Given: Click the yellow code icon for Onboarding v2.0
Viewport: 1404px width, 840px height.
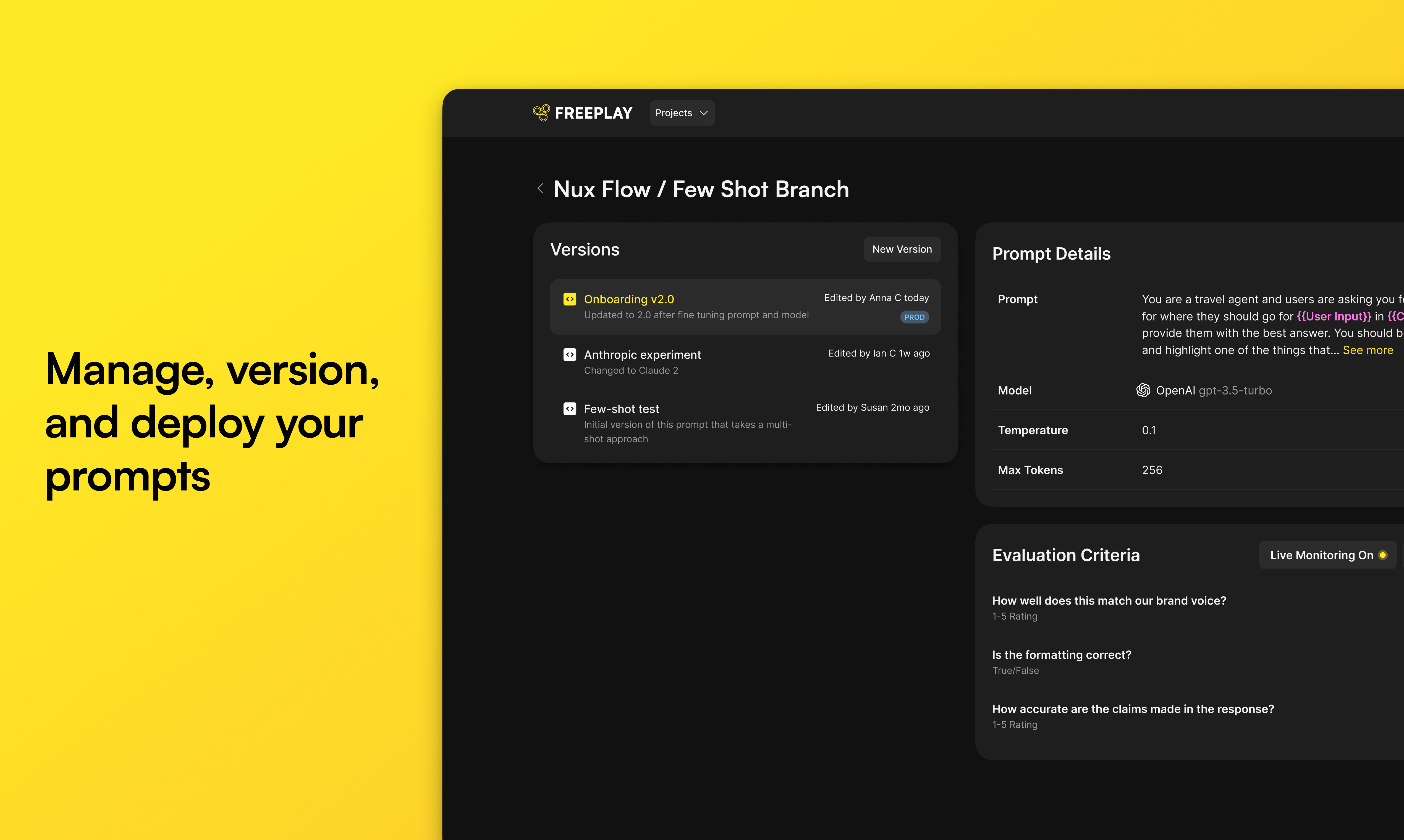Looking at the screenshot, I should pyautogui.click(x=570, y=299).
